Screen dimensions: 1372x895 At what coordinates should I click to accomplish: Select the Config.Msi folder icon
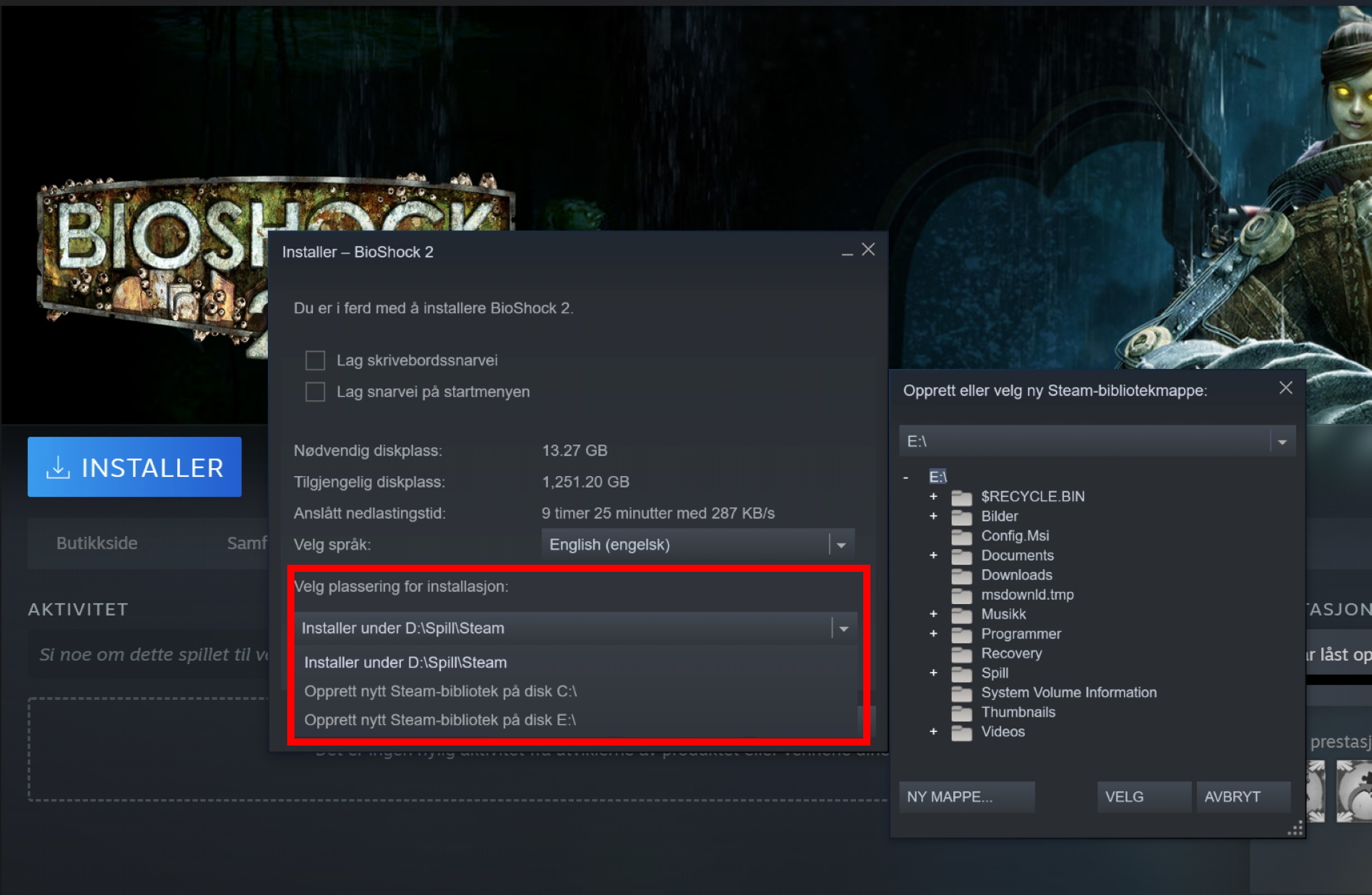click(962, 536)
